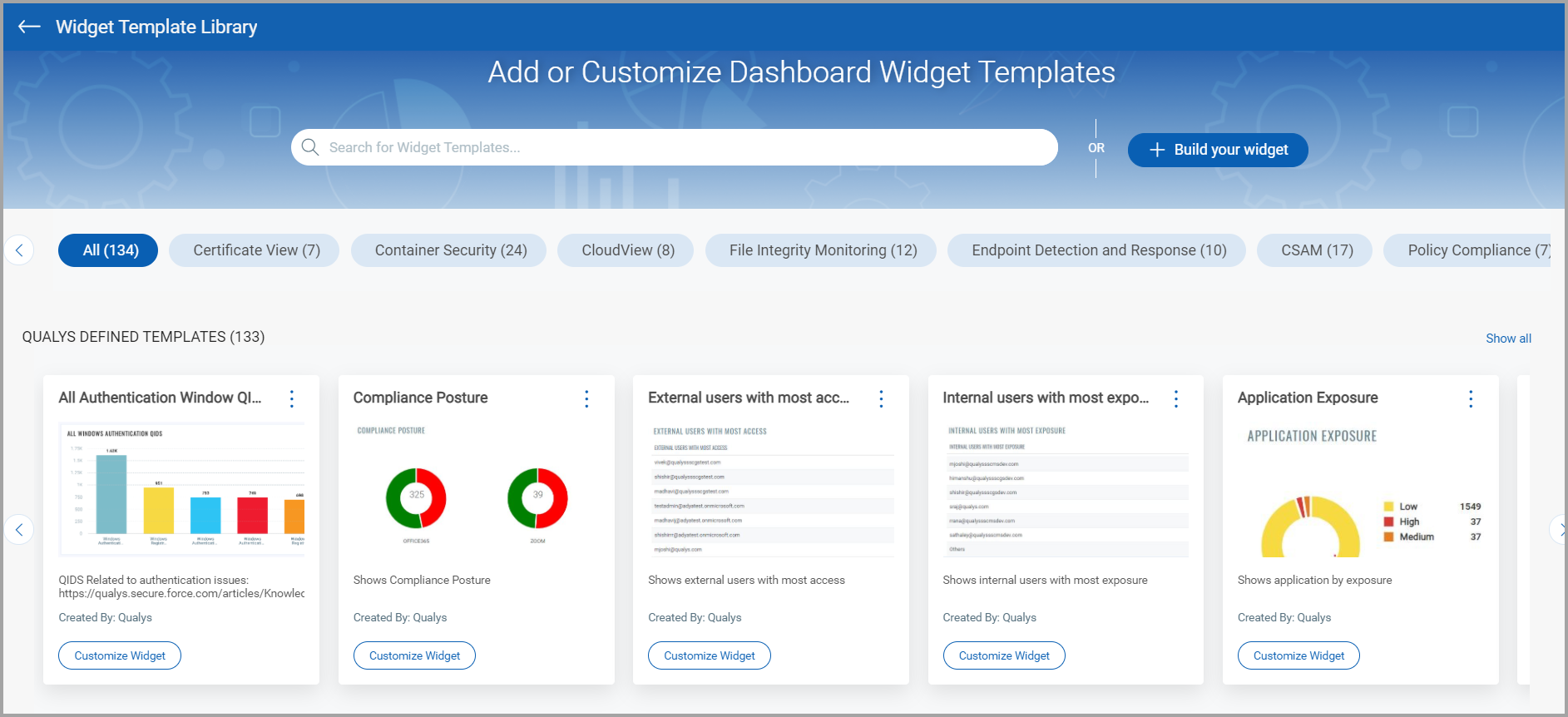Select the File Integrity Monitoring (12) category
The height and width of the screenshot is (717, 1568).
(821, 250)
